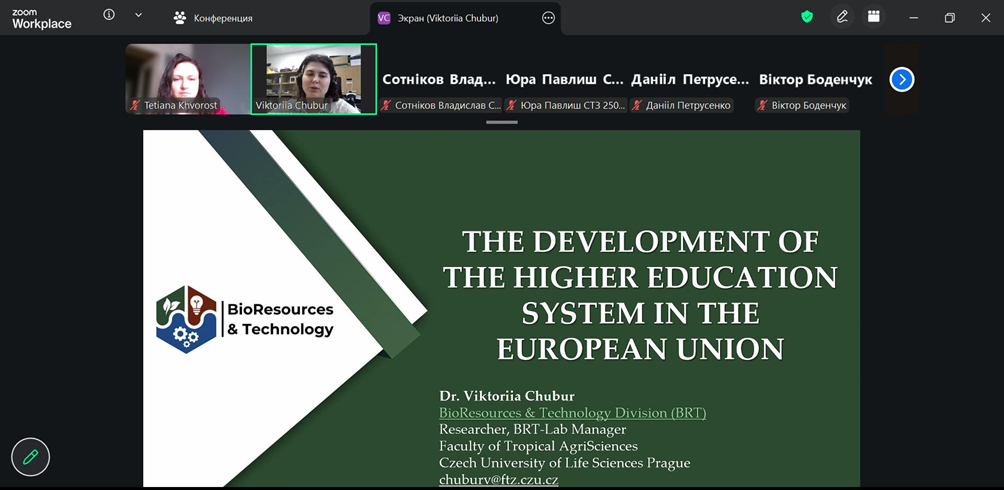Expand the dropdown chevron beside info icon
Viewport: 1004px width, 490px height.
(x=138, y=16)
